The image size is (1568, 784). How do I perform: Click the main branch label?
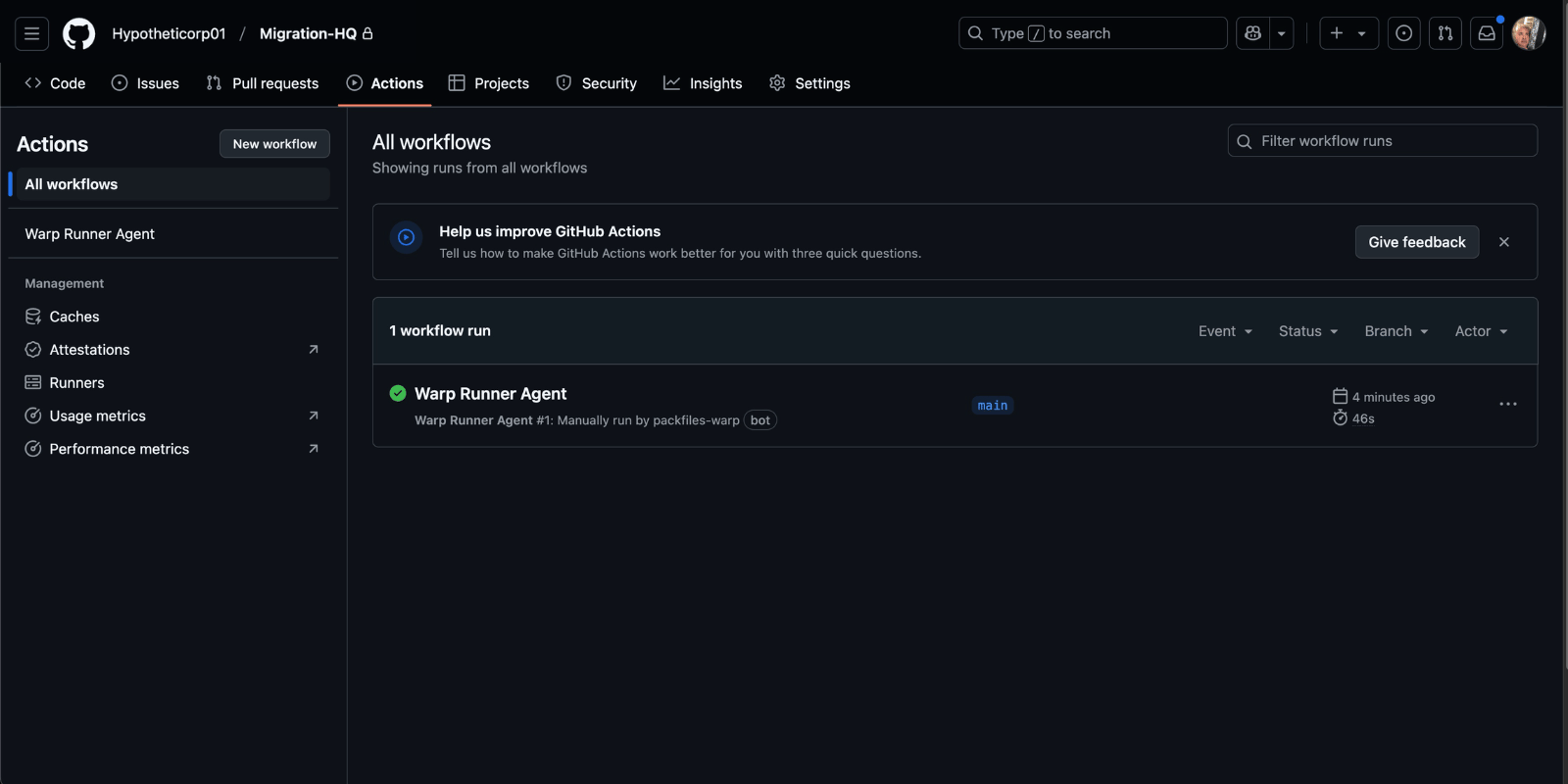pyautogui.click(x=993, y=406)
